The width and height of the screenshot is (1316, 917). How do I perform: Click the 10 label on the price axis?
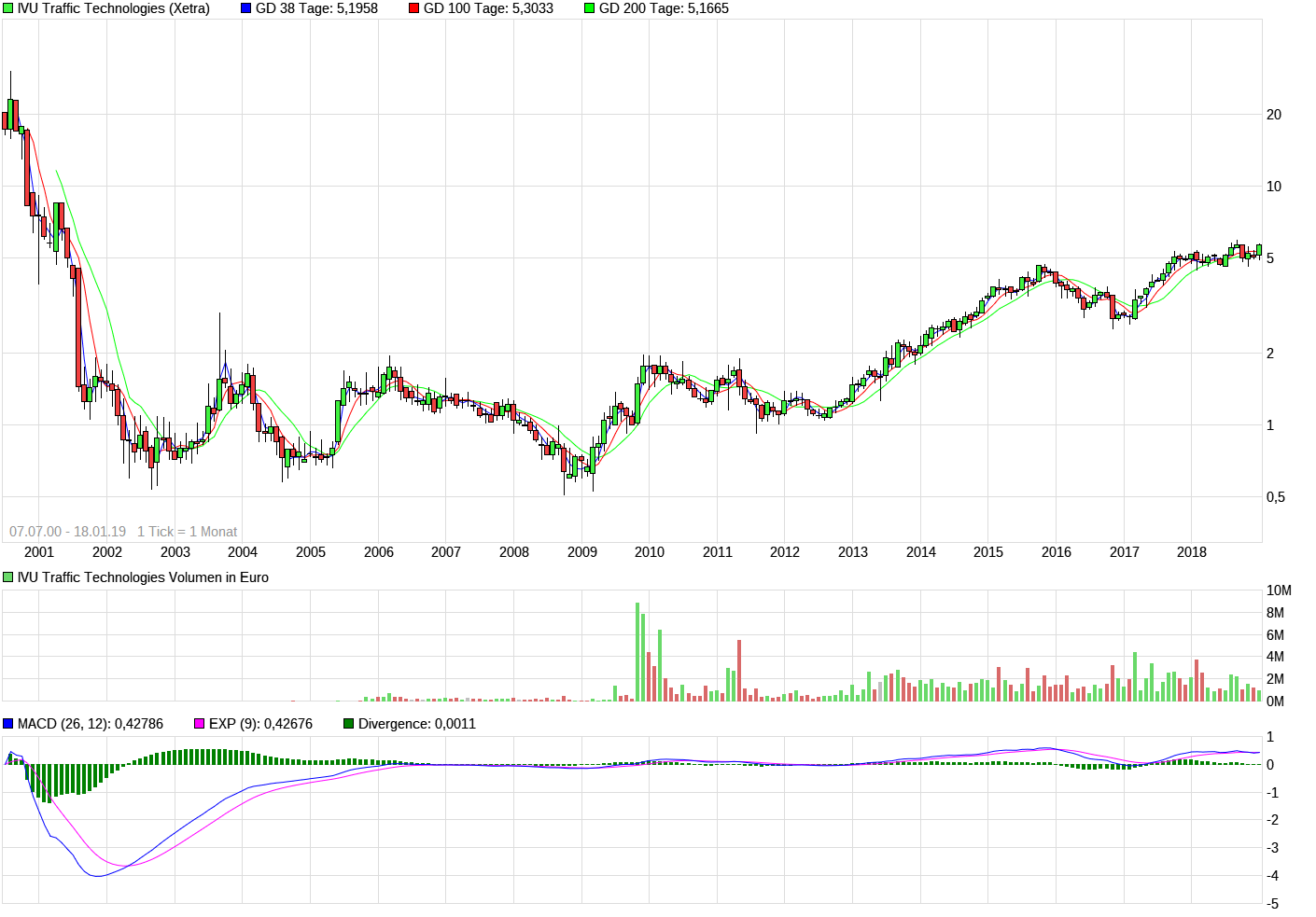(1274, 187)
